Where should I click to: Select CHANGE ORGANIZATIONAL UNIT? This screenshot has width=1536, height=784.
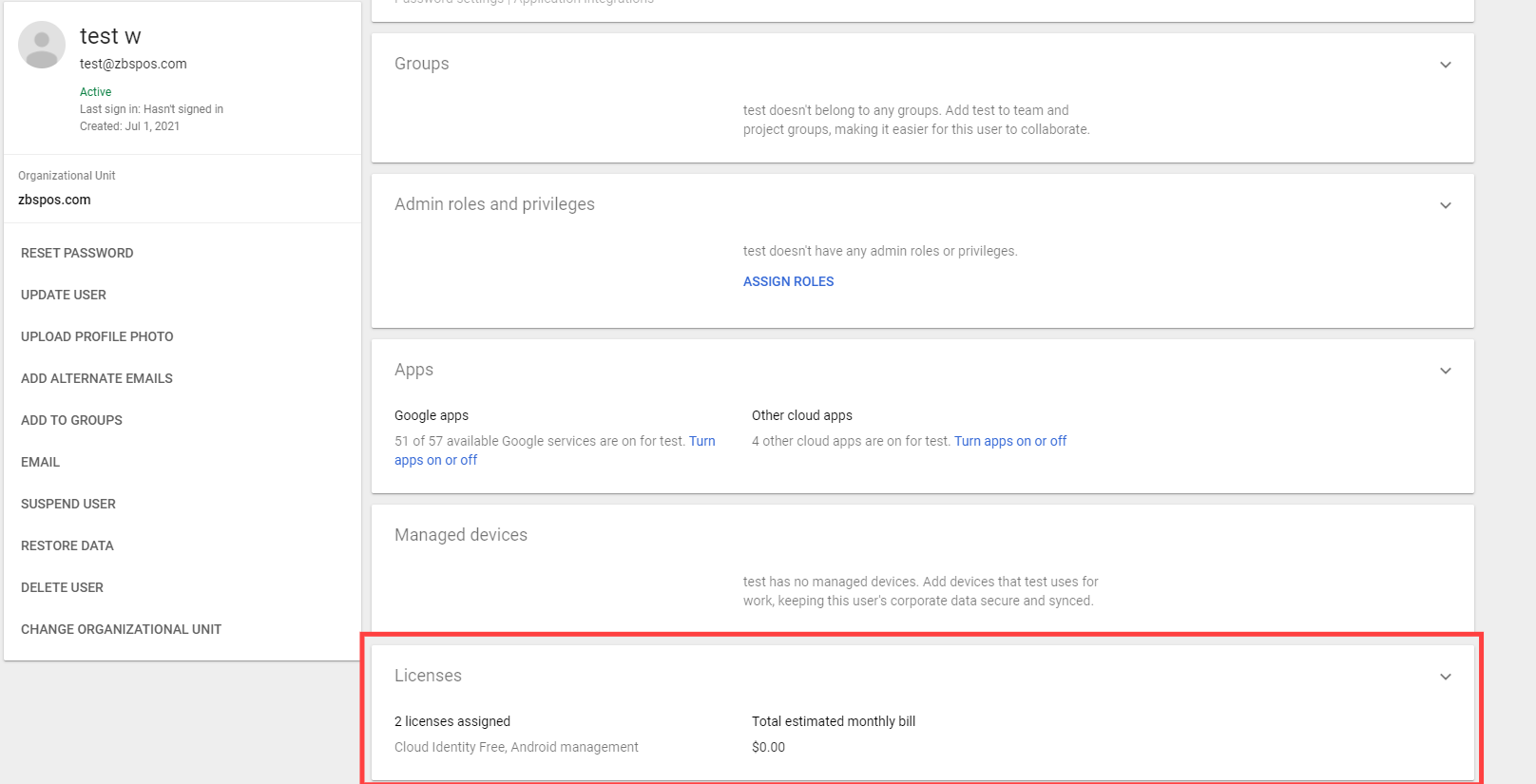[x=121, y=629]
